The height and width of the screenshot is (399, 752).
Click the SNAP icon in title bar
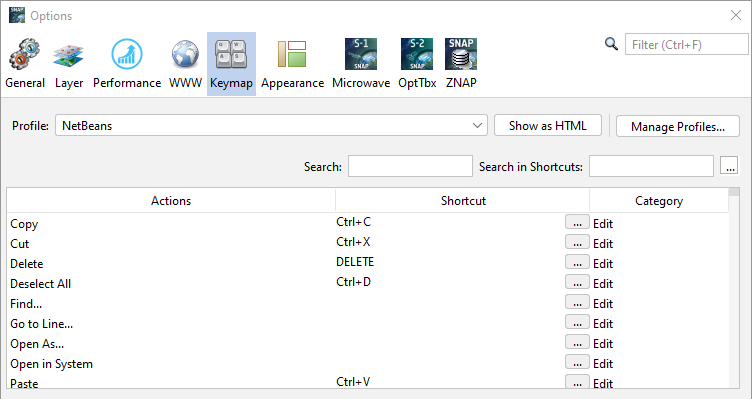(17, 15)
